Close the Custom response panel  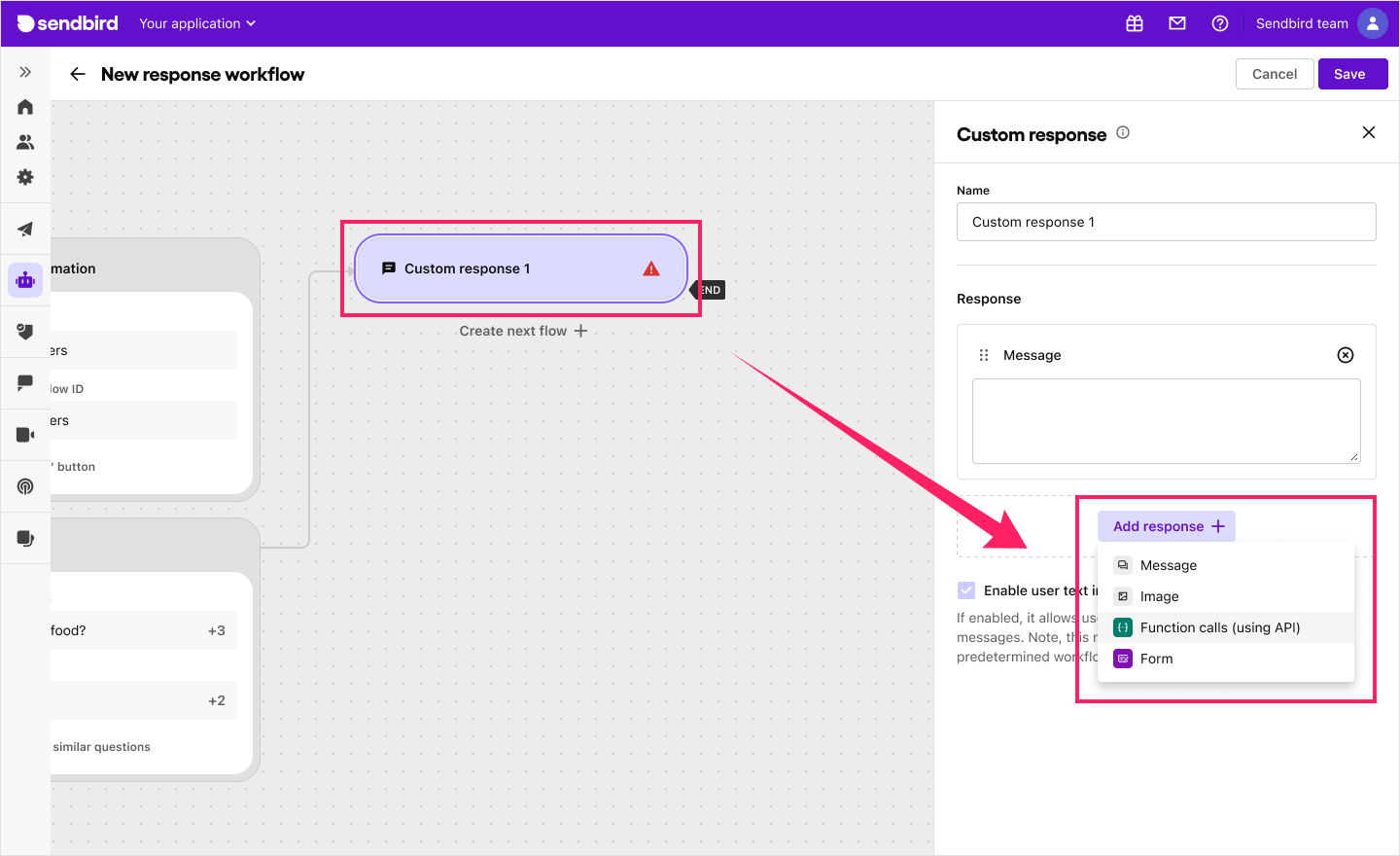[1369, 132]
